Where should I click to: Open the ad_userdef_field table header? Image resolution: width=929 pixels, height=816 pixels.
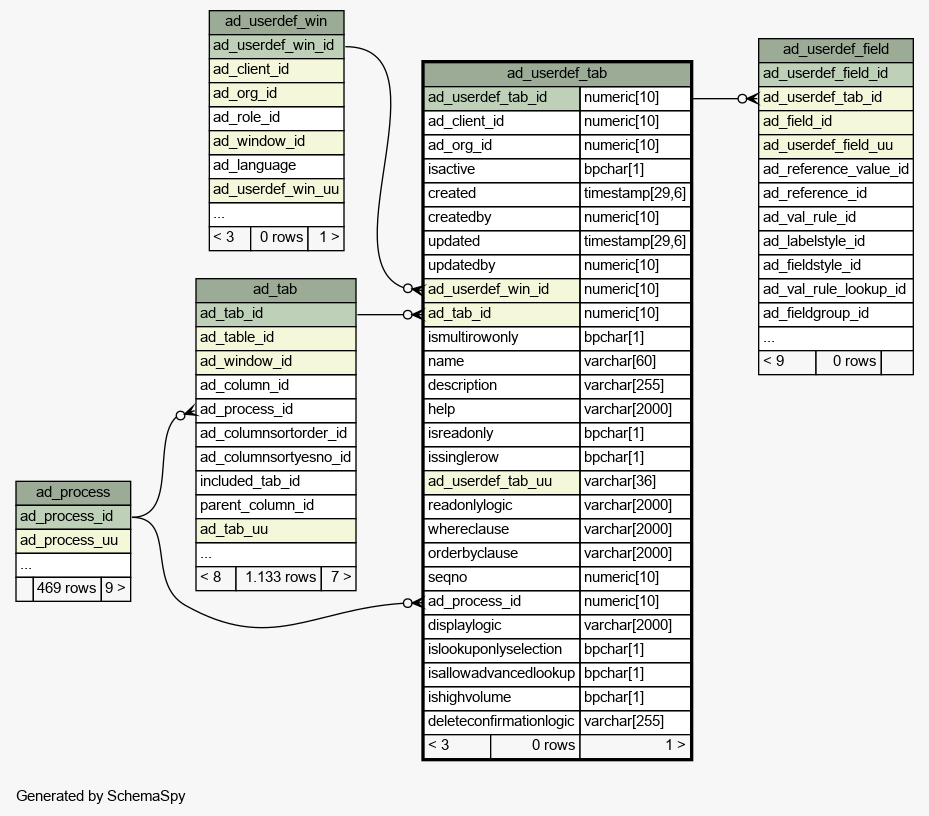(x=835, y=49)
